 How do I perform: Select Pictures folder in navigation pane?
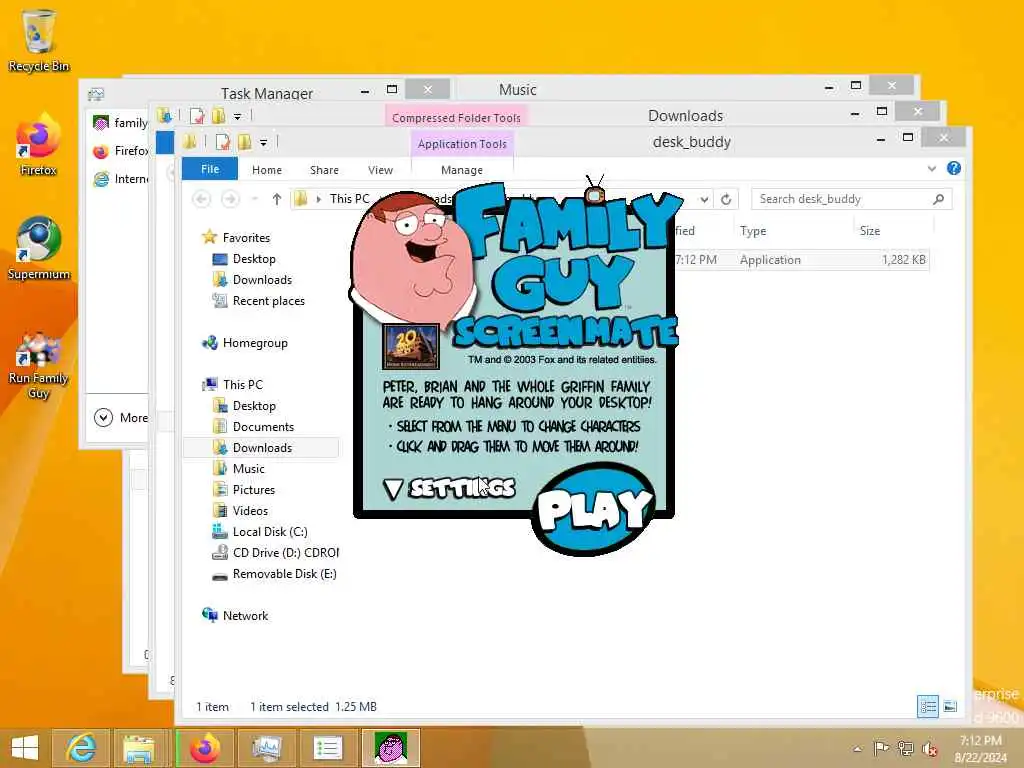coord(253,489)
